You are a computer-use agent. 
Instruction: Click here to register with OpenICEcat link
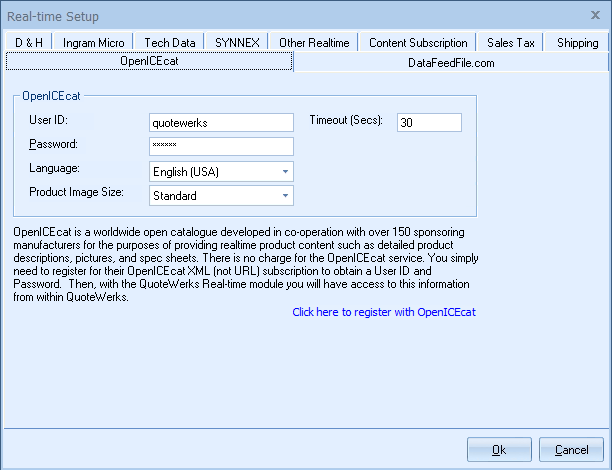pyautogui.click(x=384, y=312)
